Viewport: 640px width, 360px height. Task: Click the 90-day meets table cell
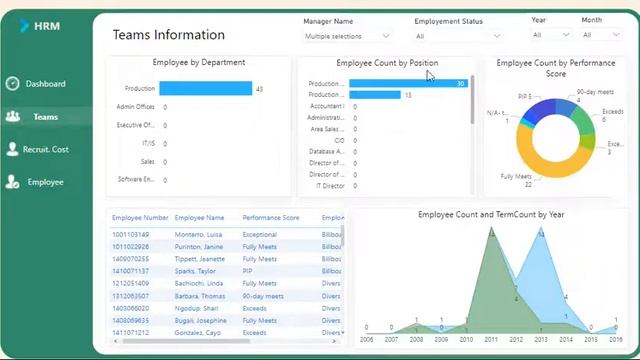point(263,296)
